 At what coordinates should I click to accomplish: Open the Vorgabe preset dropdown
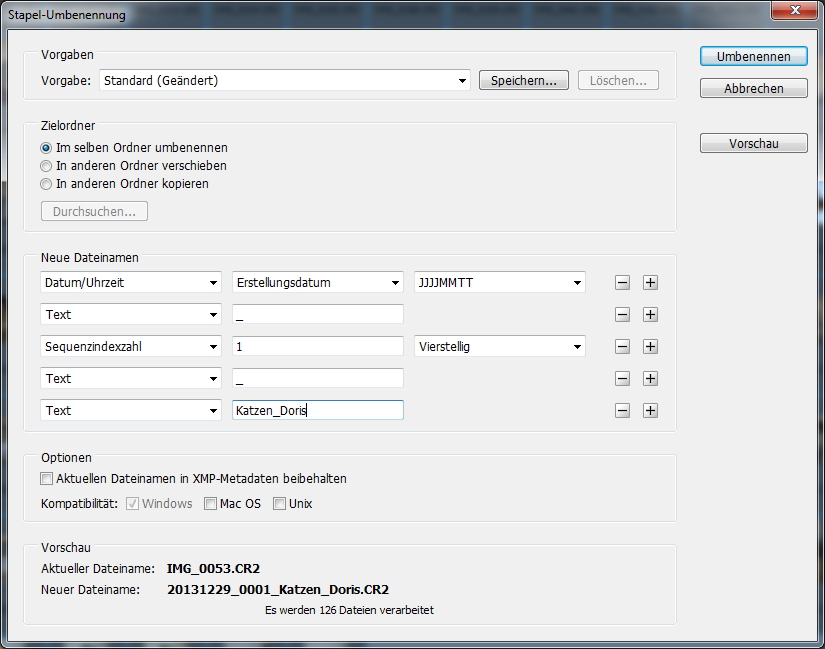coord(285,81)
